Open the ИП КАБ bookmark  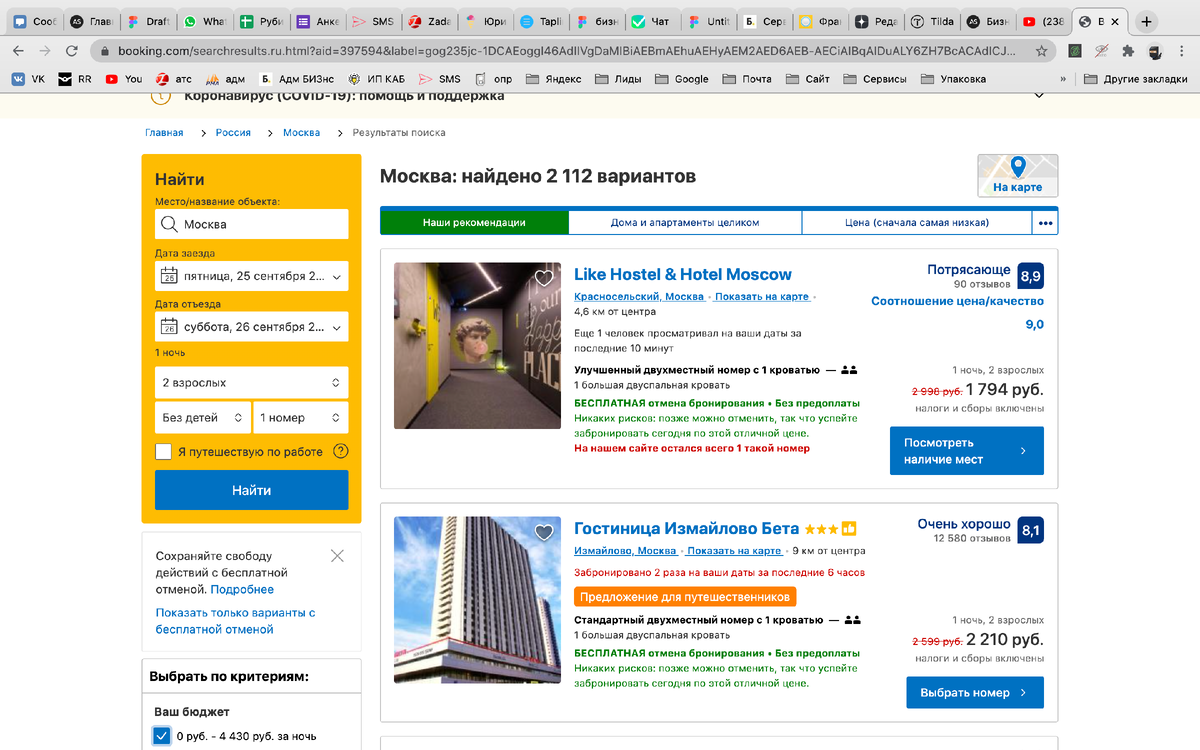coord(376,79)
